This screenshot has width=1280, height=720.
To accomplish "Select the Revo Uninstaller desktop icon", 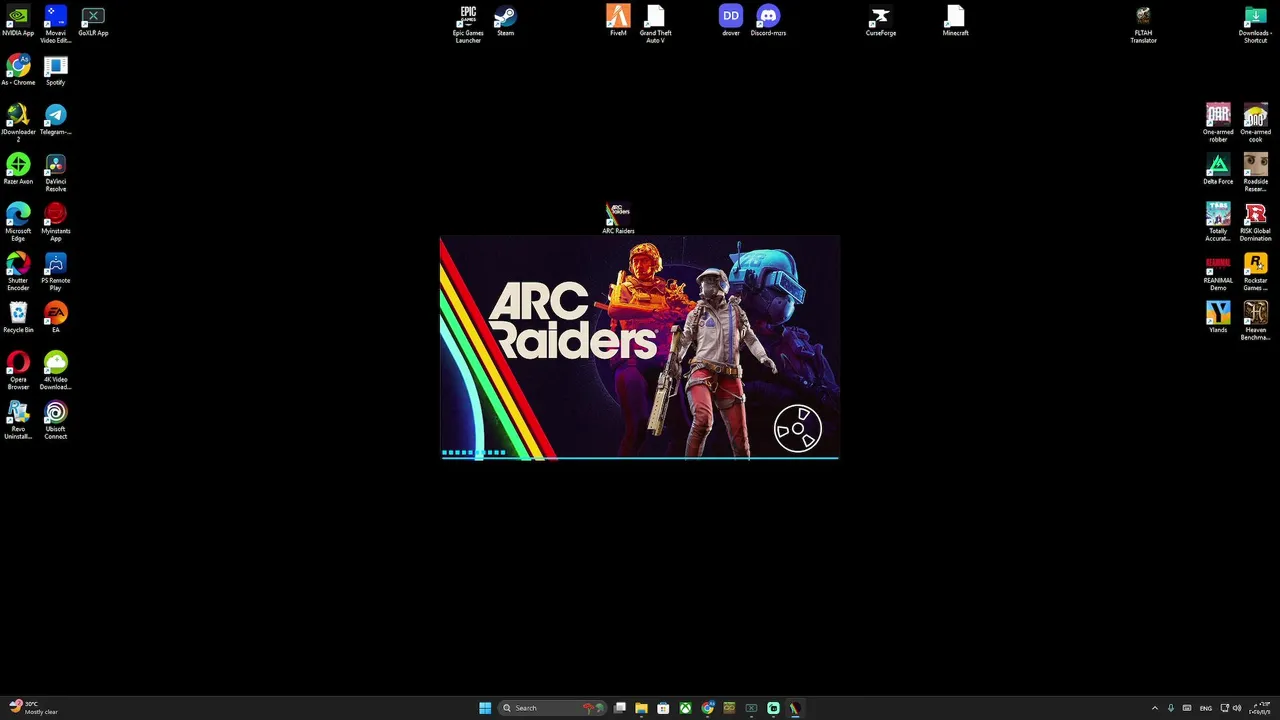I will (x=18, y=420).
